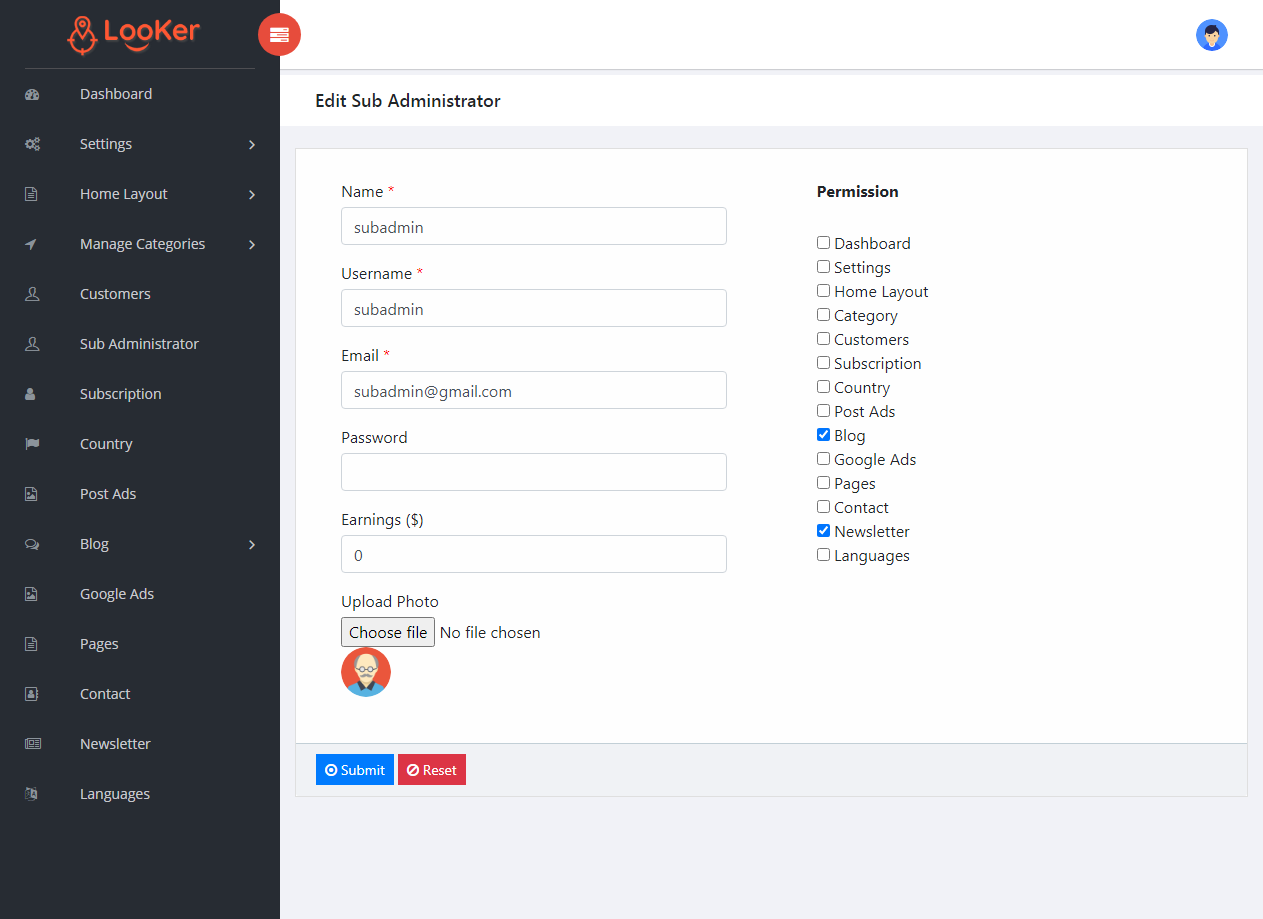Click the Earnings ($) input field

coord(534,554)
